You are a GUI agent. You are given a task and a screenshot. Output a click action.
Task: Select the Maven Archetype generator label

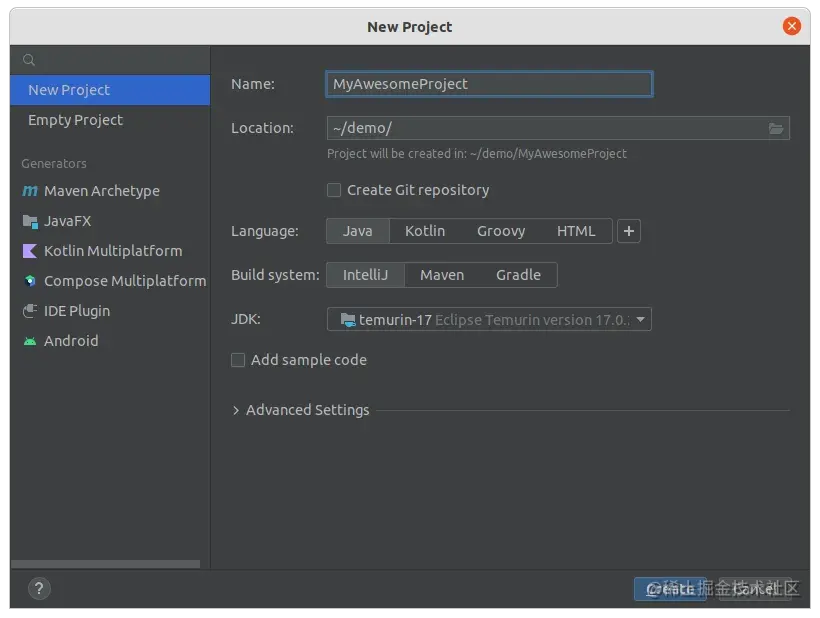[x=102, y=191]
